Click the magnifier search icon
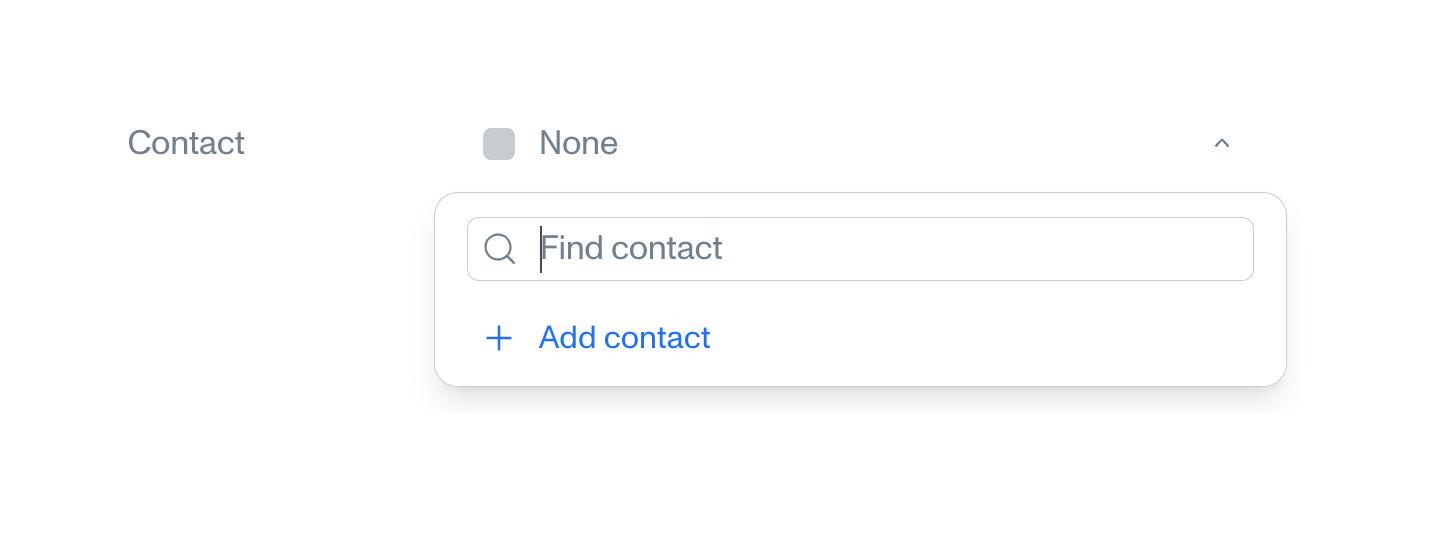The height and width of the screenshot is (540, 1433). coord(499,249)
